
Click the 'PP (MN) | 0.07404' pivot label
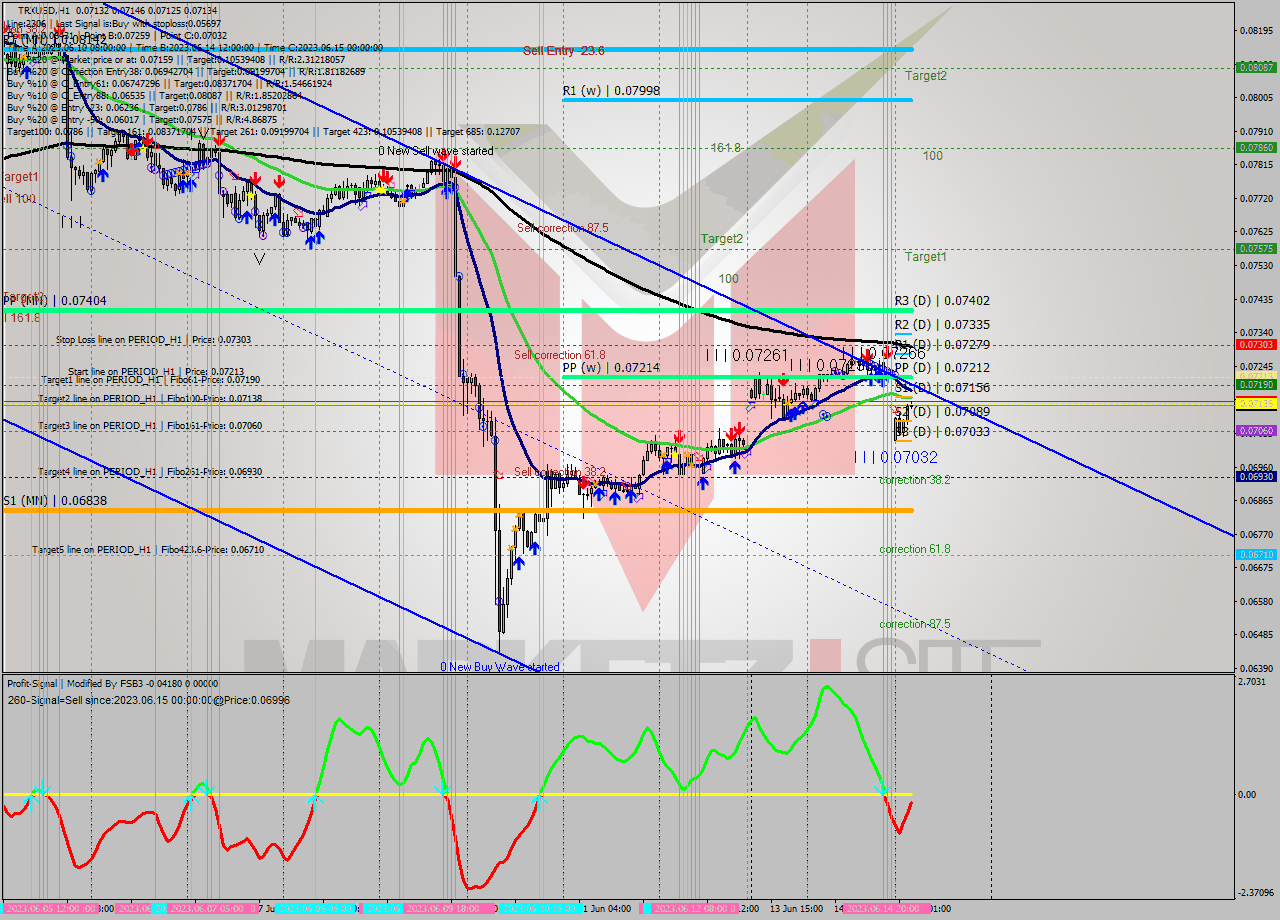(55, 300)
